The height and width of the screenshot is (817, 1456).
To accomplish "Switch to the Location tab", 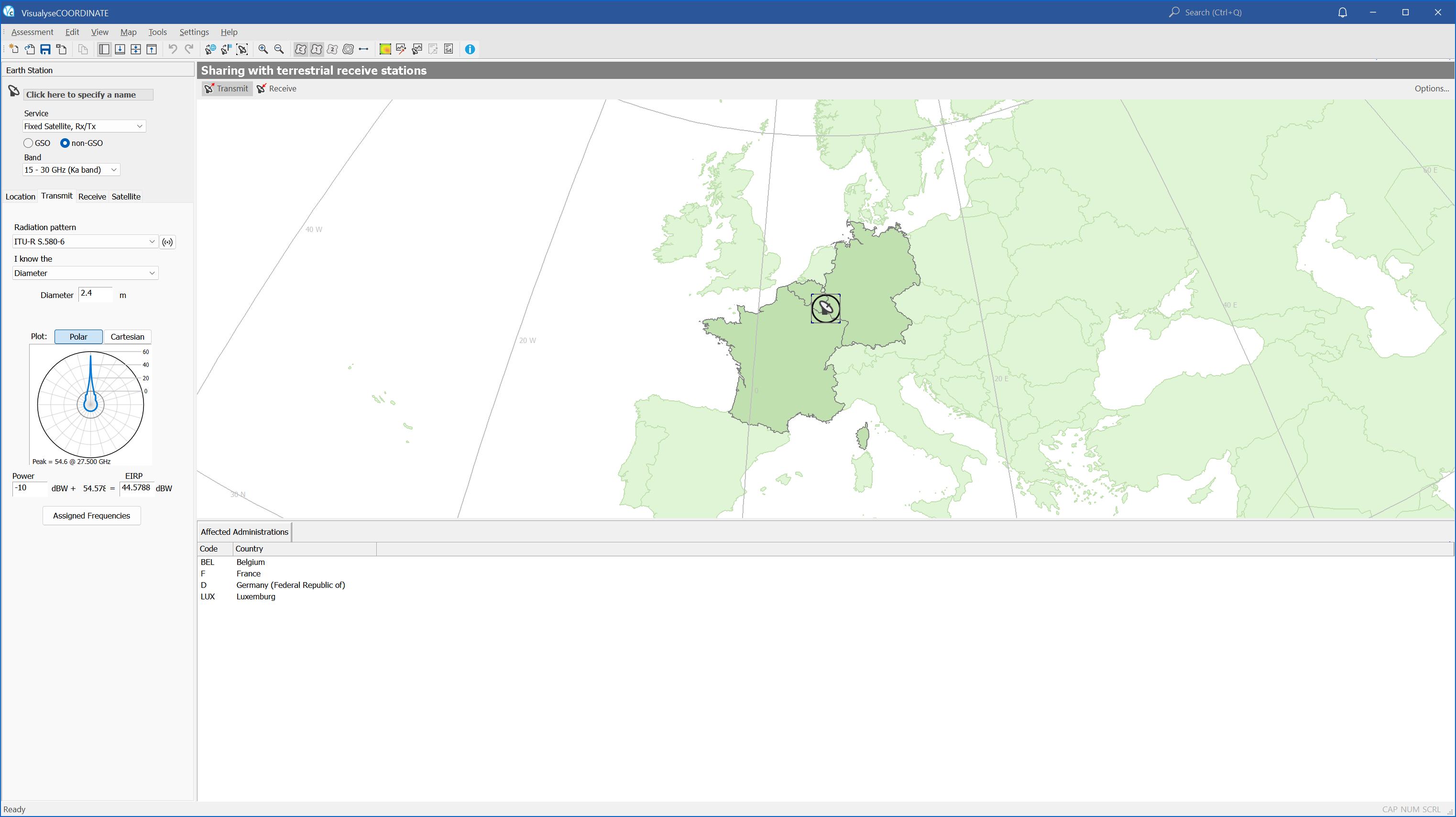I will click(21, 197).
